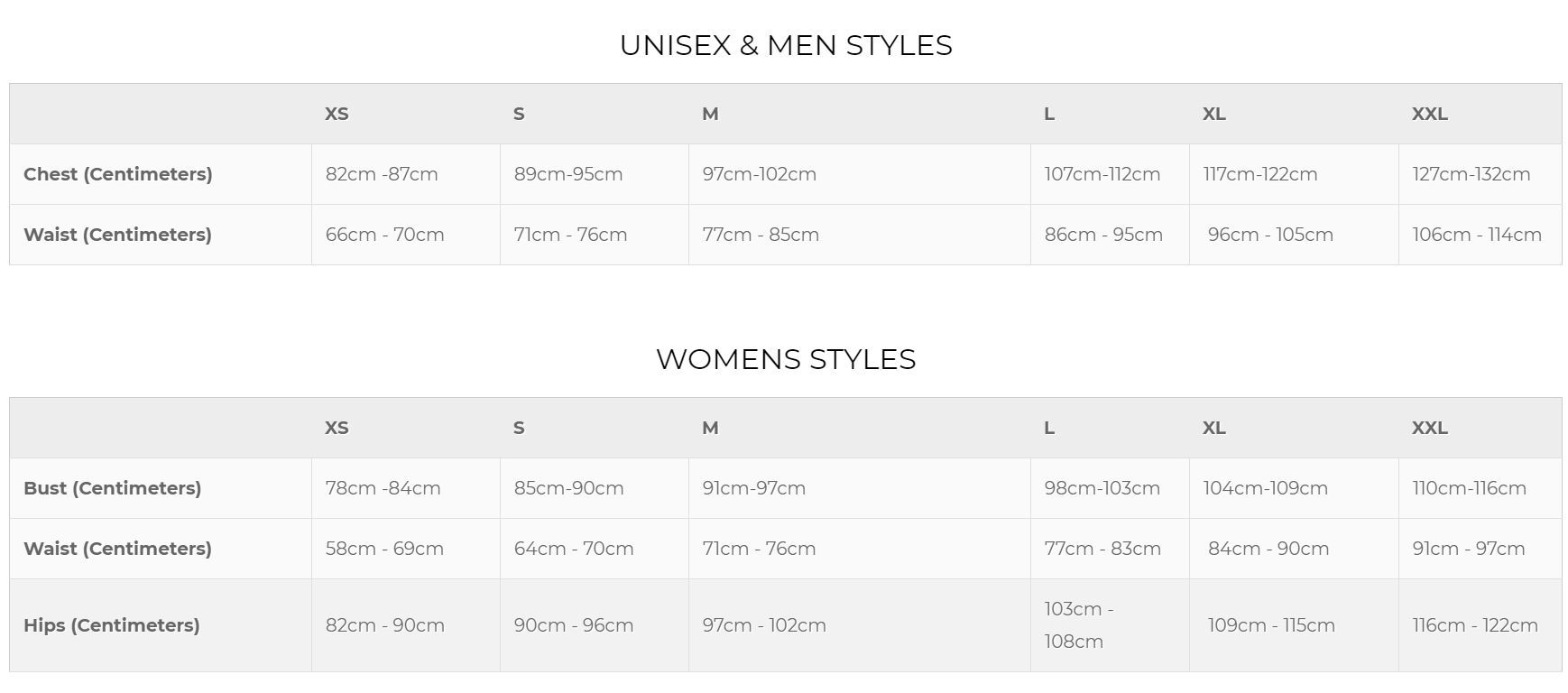Click the 110cm-116cm bust cell
Viewport: 1568px width, 693px height.
(x=1470, y=488)
